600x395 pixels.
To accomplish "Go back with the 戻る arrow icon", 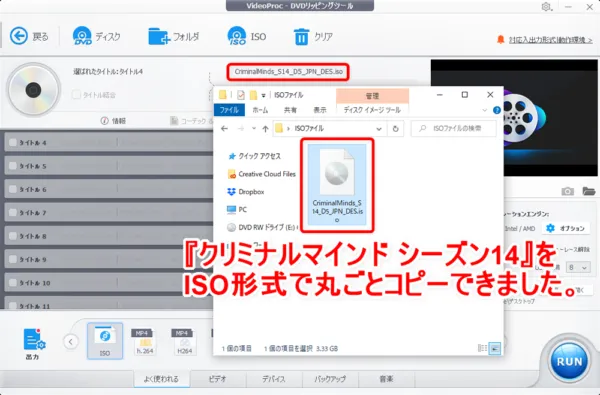I will coord(18,36).
